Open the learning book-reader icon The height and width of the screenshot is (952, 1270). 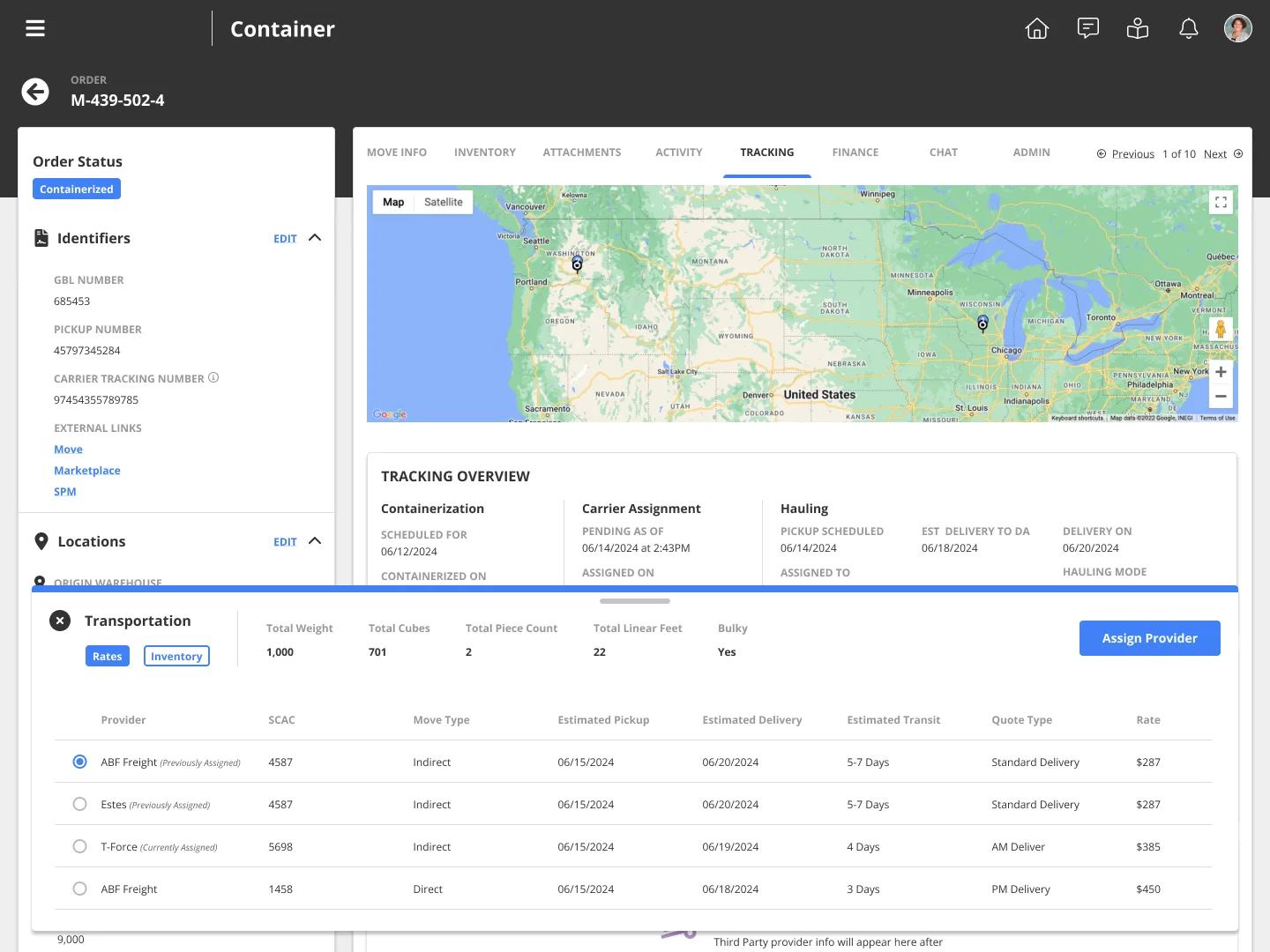1138,28
